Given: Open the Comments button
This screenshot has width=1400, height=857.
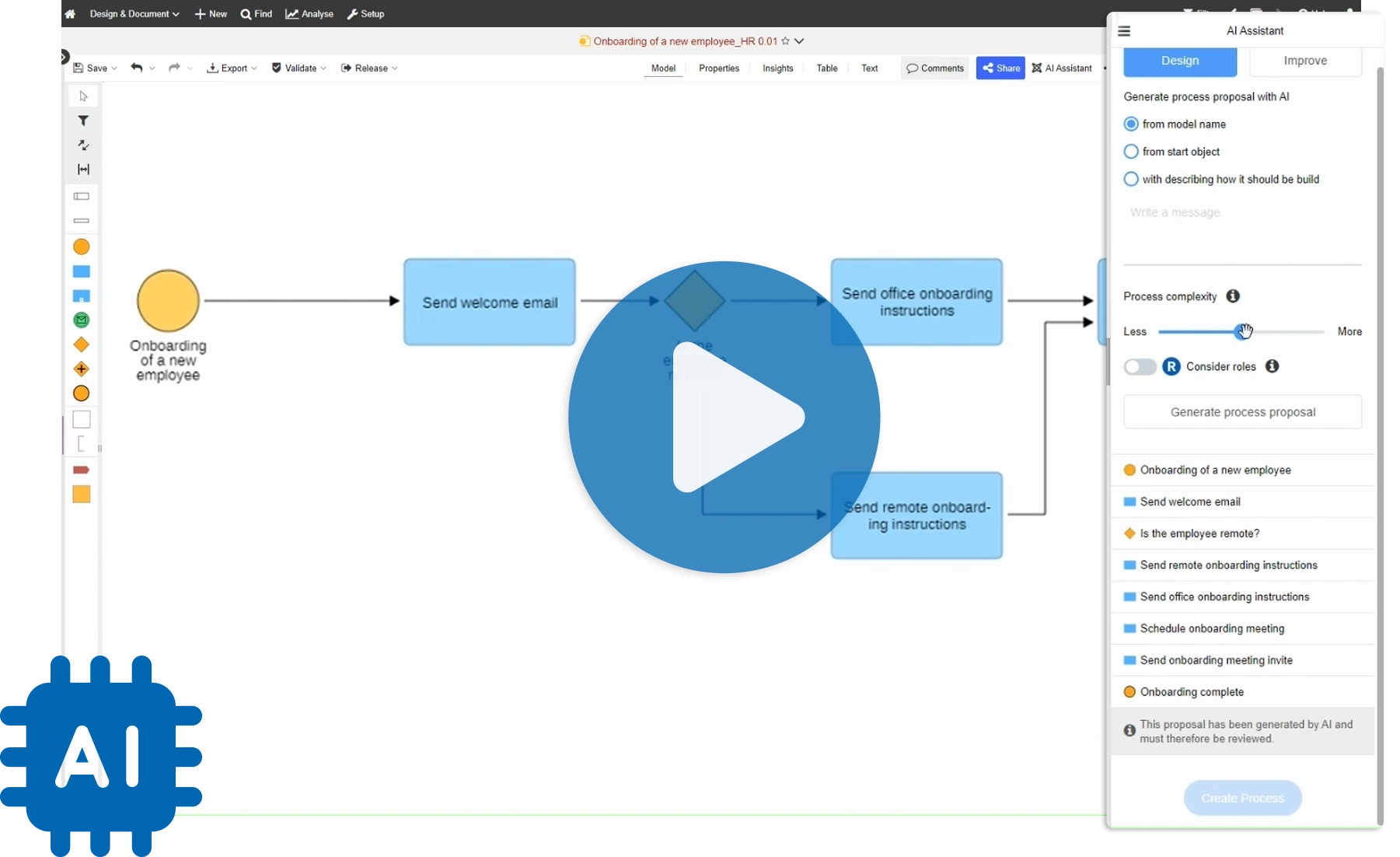Looking at the screenshot, I should (935, 68).
